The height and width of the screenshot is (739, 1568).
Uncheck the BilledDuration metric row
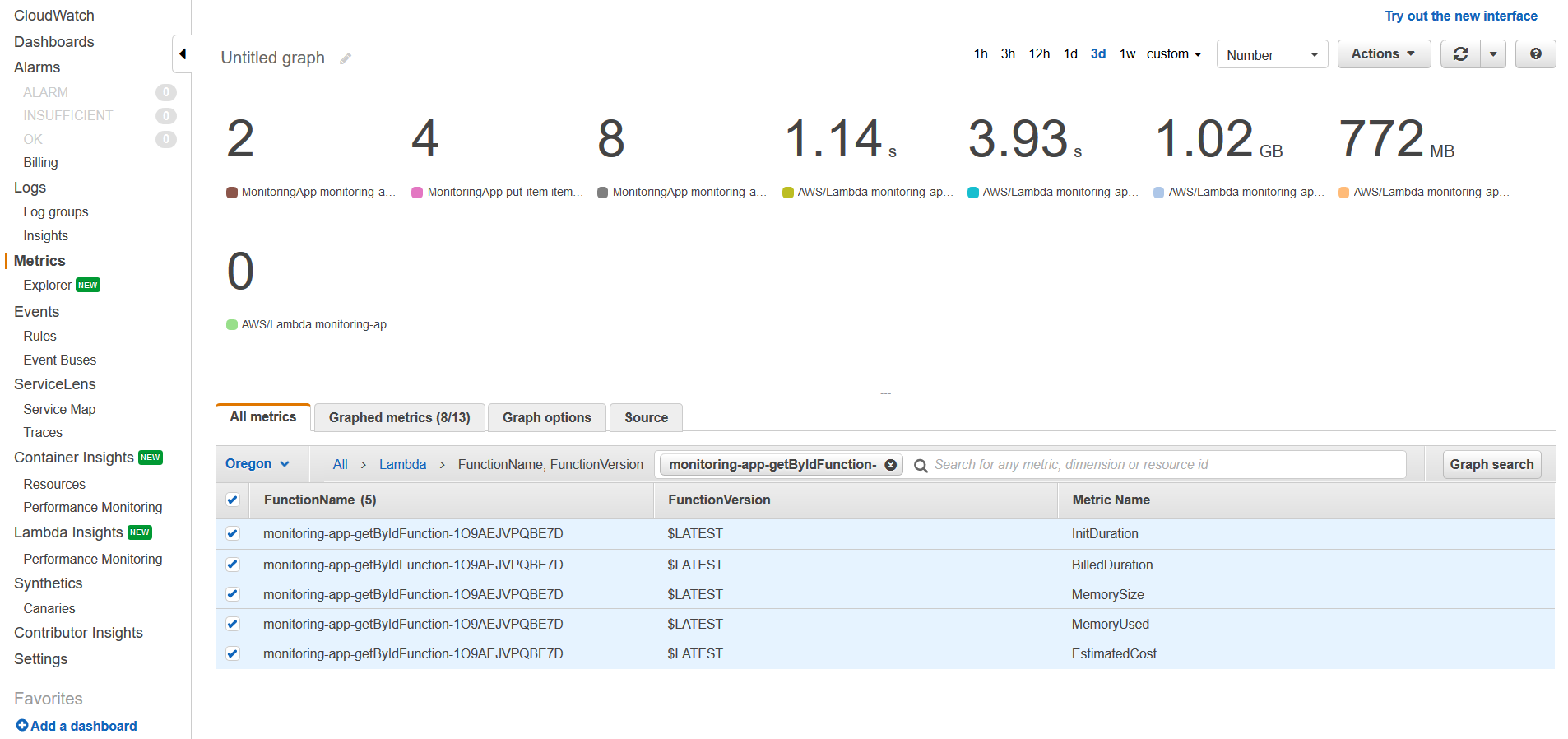(x=233, y=565)
